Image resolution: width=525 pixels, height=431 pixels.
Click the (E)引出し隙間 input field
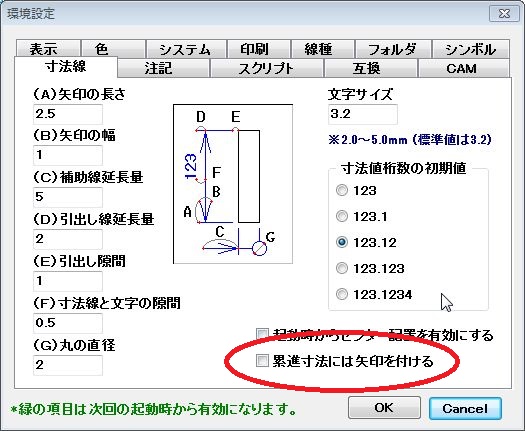tap(68, 281)
